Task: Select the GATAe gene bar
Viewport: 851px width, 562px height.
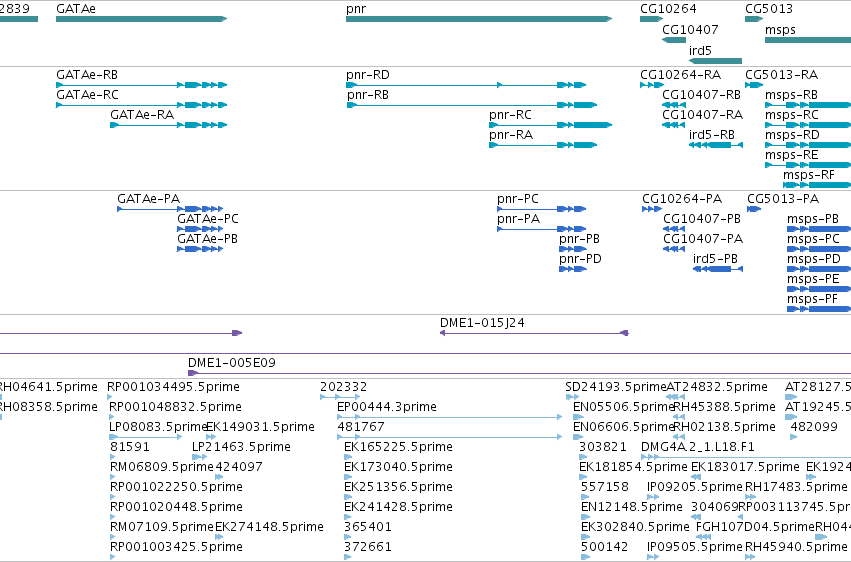Action: pyautogui.click(x=141, y=19)
